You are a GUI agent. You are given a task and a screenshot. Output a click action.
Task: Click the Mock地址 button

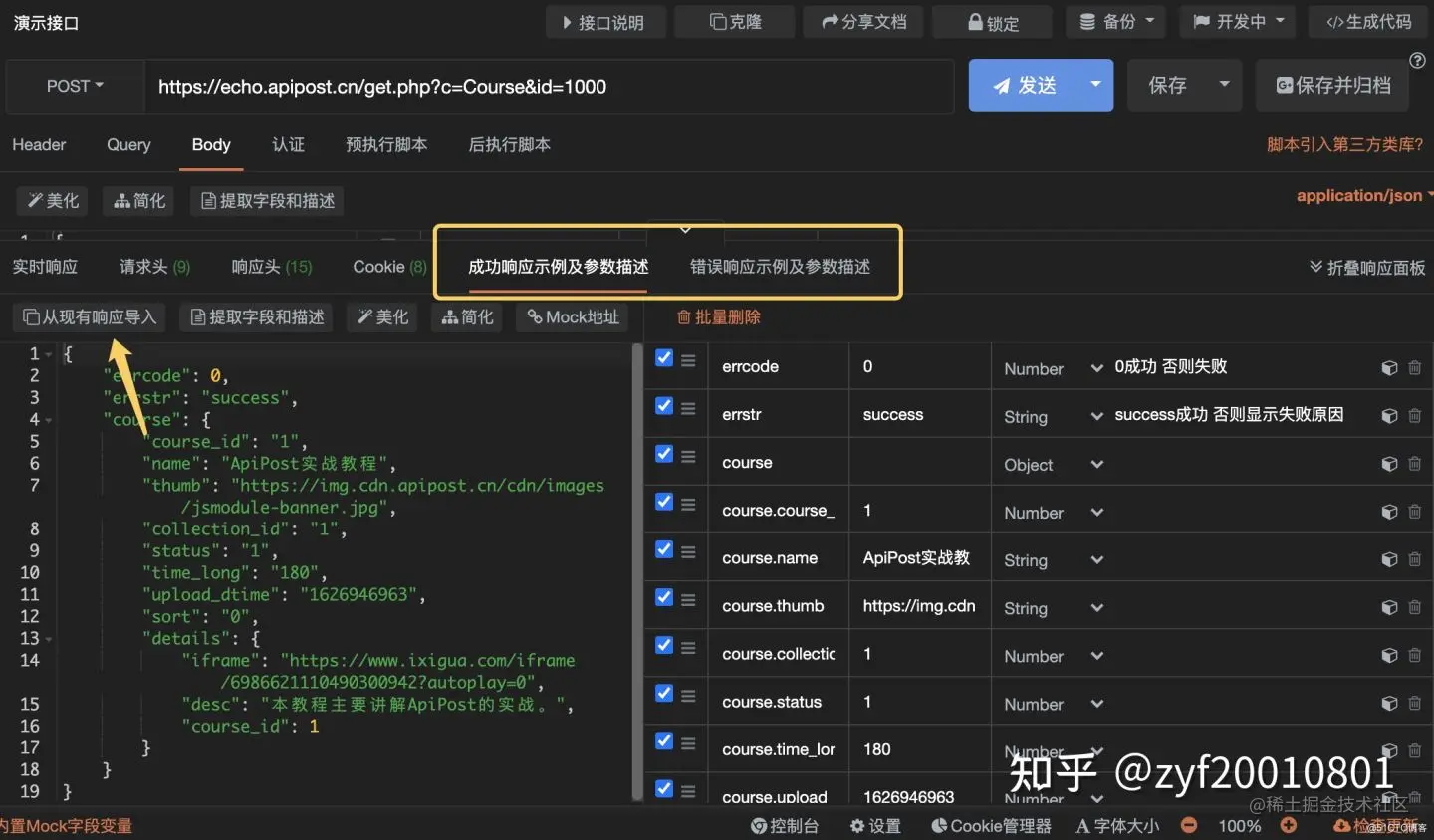(x=573, y=317)
